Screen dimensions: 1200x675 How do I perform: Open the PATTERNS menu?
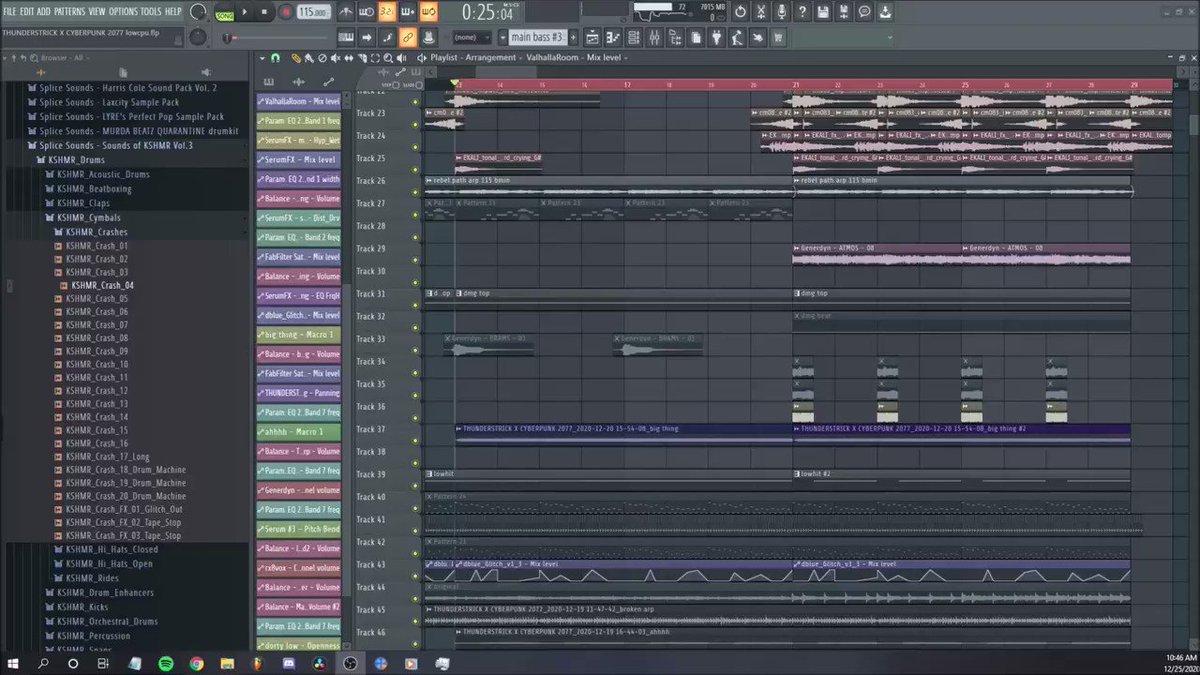pyautogui.click(x=71, y=11)
